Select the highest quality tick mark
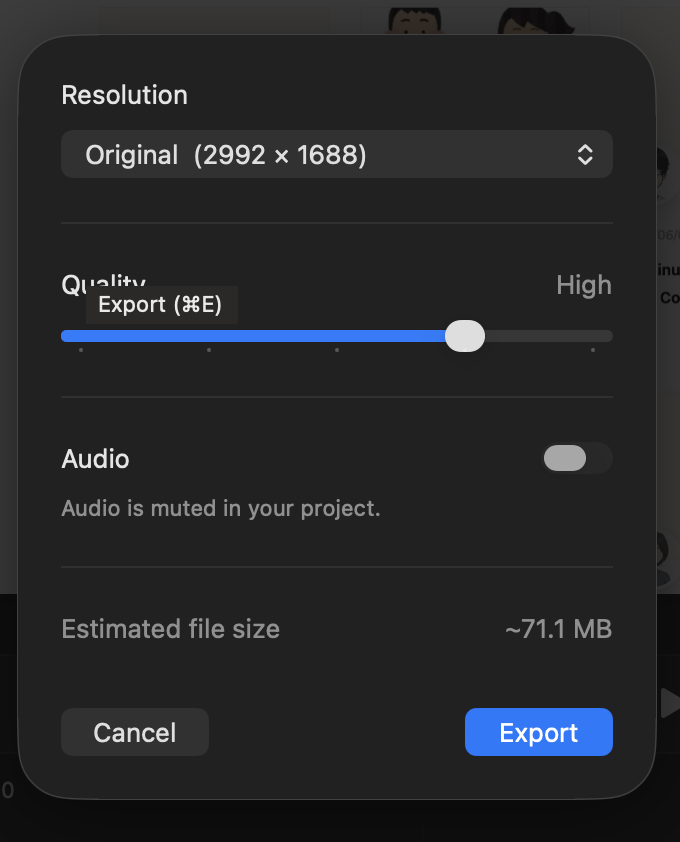The height and width of the screenshot is (842, 680). click(593, 350)
